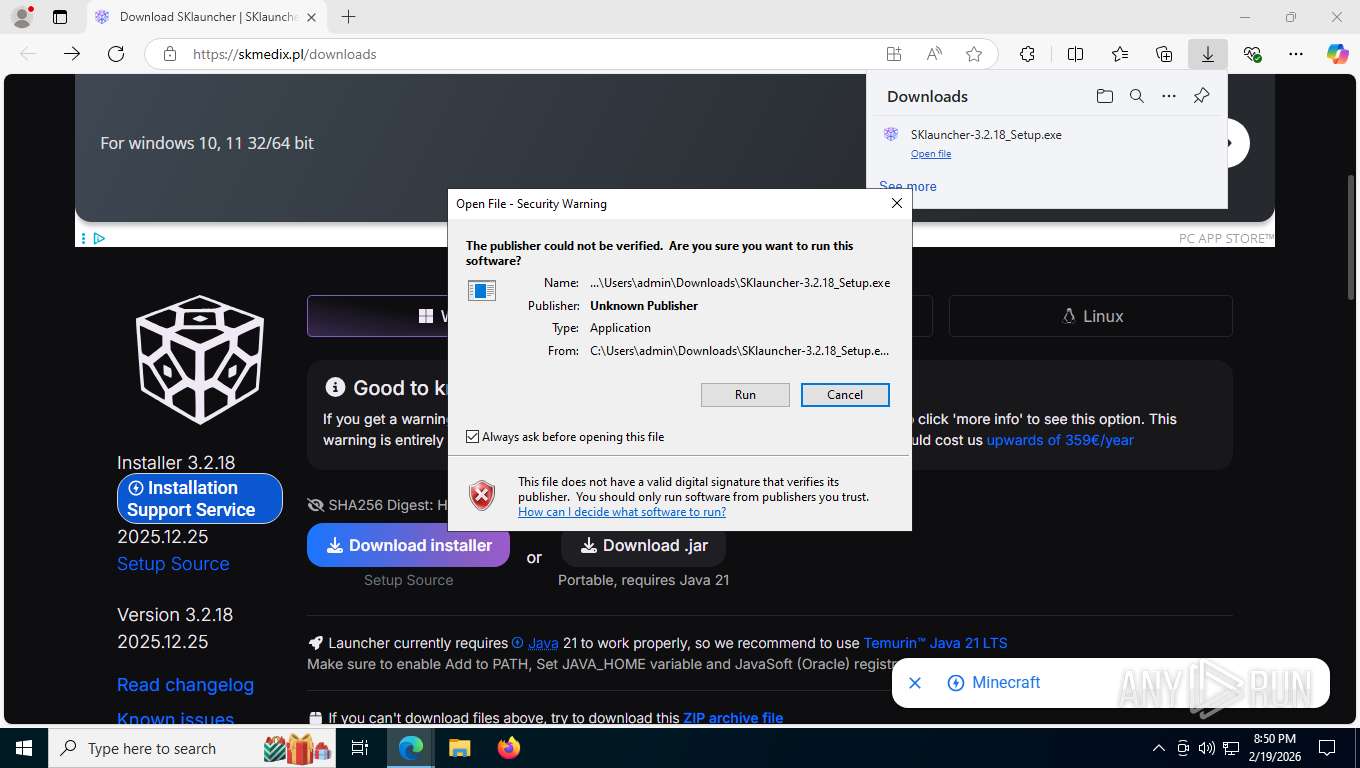This screenshot has height=768, width=1360.
Task: Click the Download installer button
Action: tap(408, 546)
